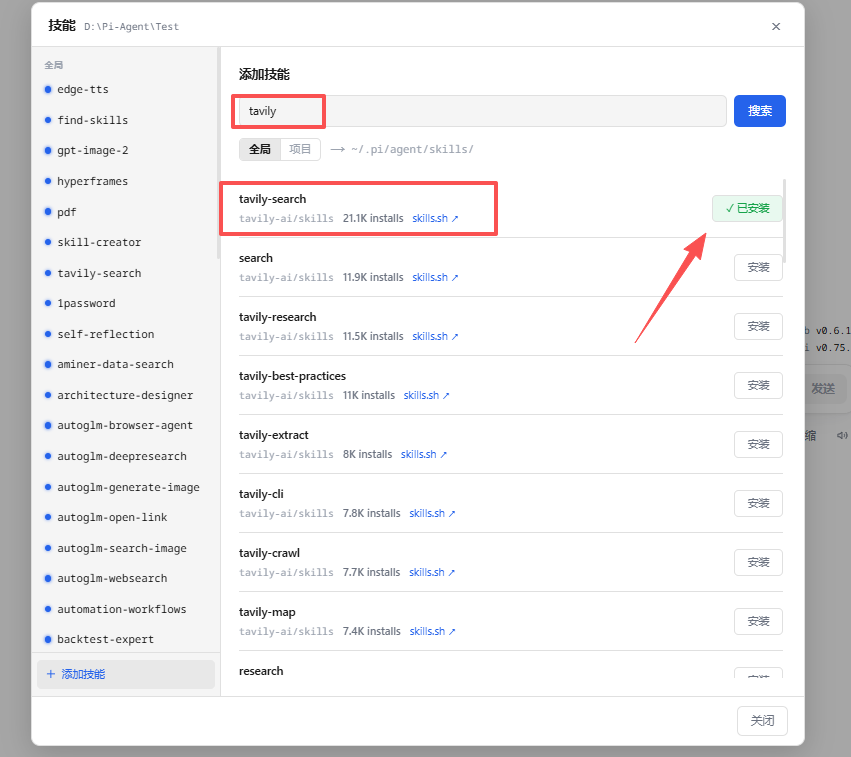Select autoglm-generate-image in the skills list
The height and width of the screenshot is (757, 851).
click(129, 488)
